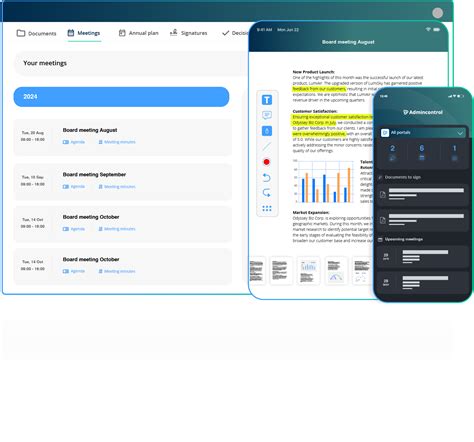Click the "Market Expansion:" heading in the document
474x442 pixels.
click(311, 212)
